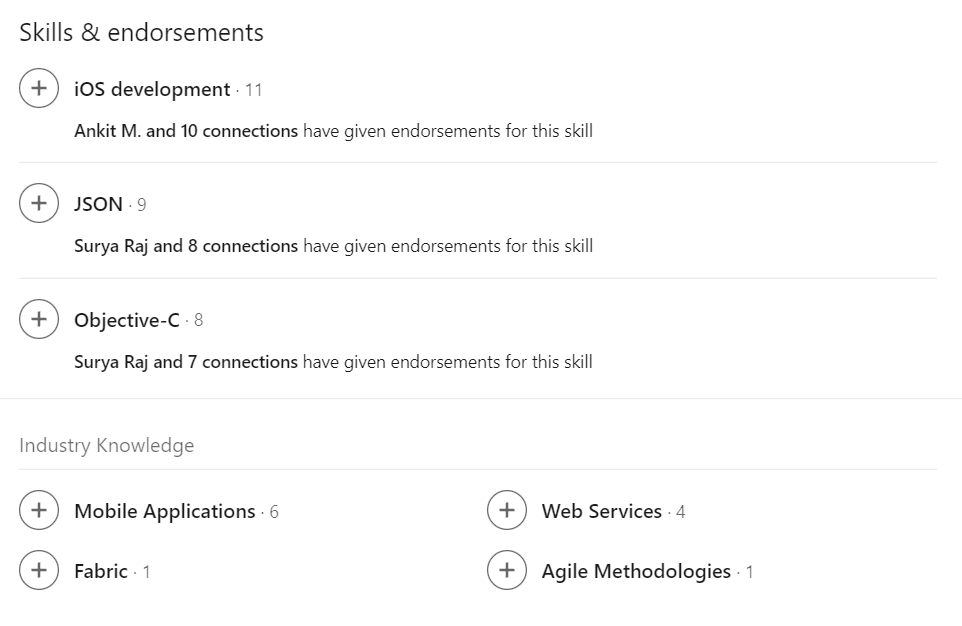Viewport: 962px width, 626px height.
Task: Endorse Agile Methodologies with the plus icon
Action: click(506, 570)
